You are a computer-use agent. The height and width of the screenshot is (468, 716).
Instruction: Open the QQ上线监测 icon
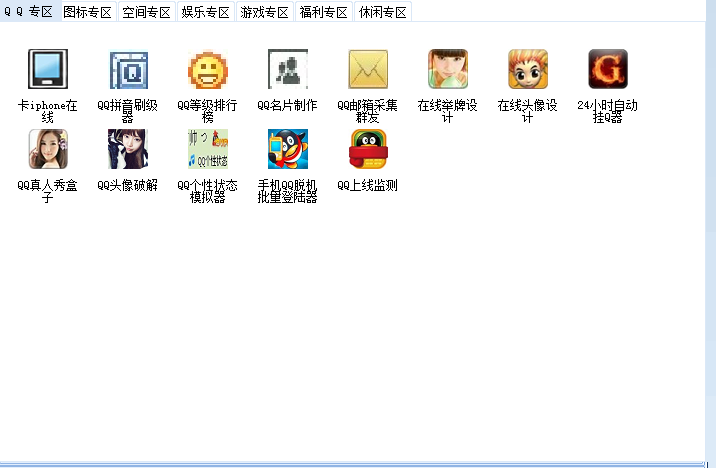368,149
